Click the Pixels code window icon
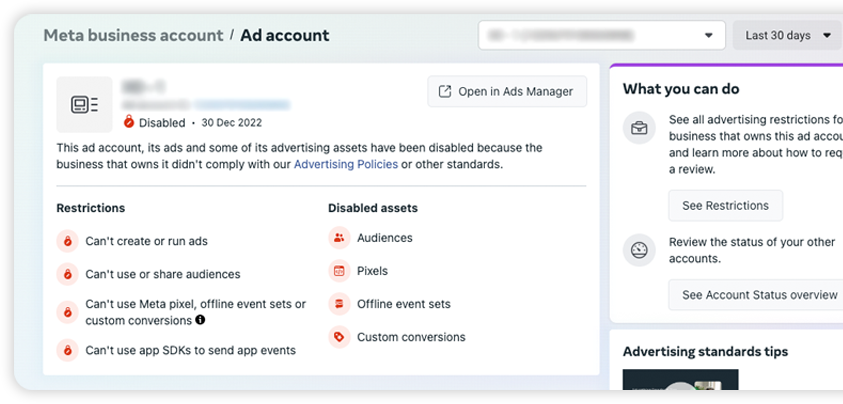 pyautogui.click(x=339, y=271)
